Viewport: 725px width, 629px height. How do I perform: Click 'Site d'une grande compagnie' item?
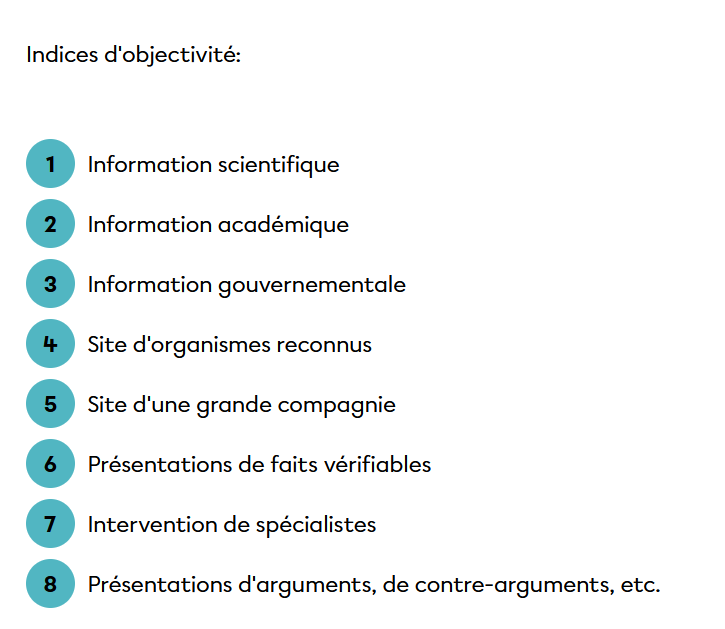[241, 404]
